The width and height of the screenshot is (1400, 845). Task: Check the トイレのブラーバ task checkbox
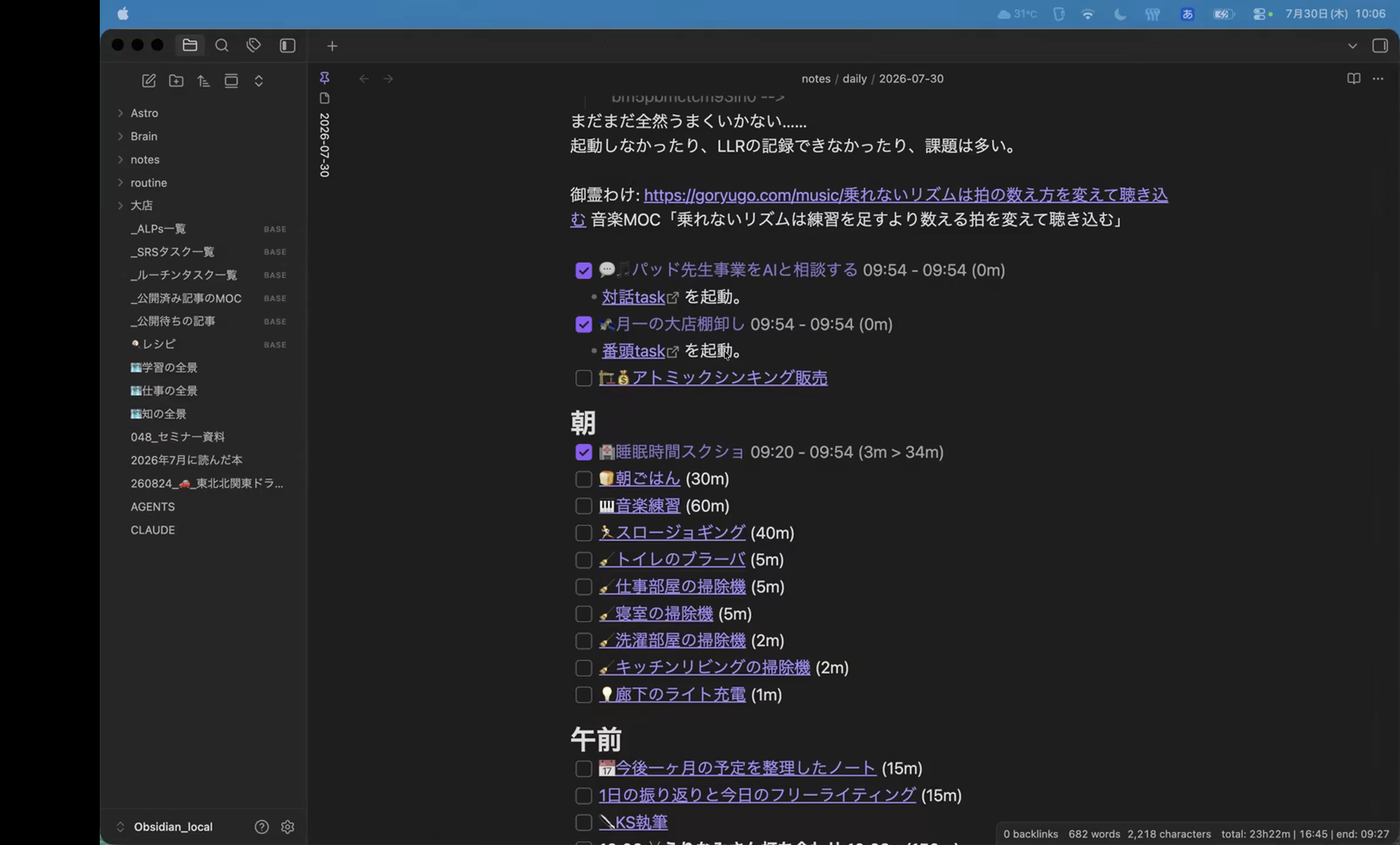583,560
